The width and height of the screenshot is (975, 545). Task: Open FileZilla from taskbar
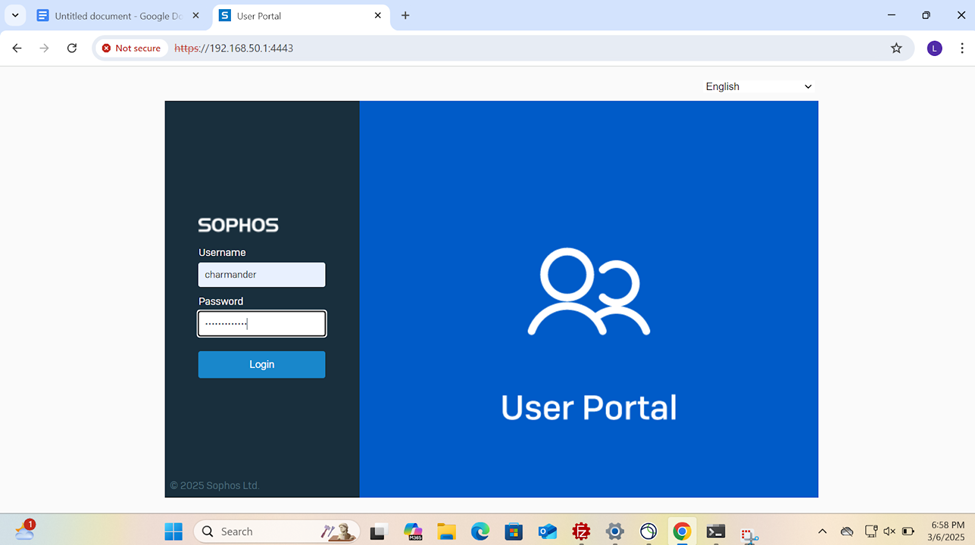pos(581,531)
